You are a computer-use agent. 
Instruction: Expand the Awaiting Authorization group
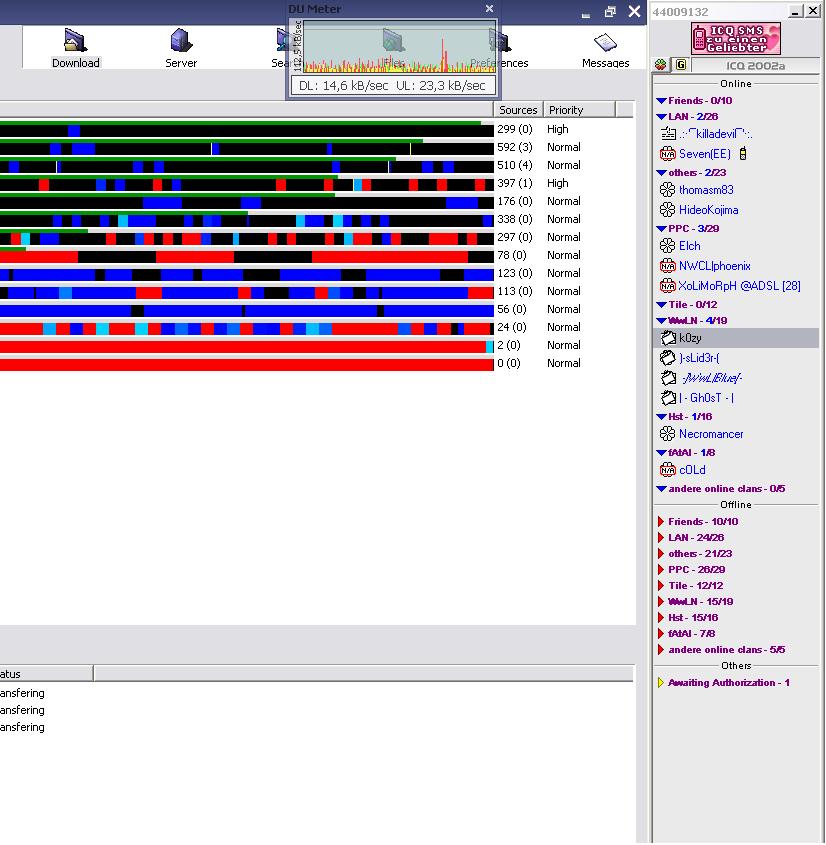(661, 683)
